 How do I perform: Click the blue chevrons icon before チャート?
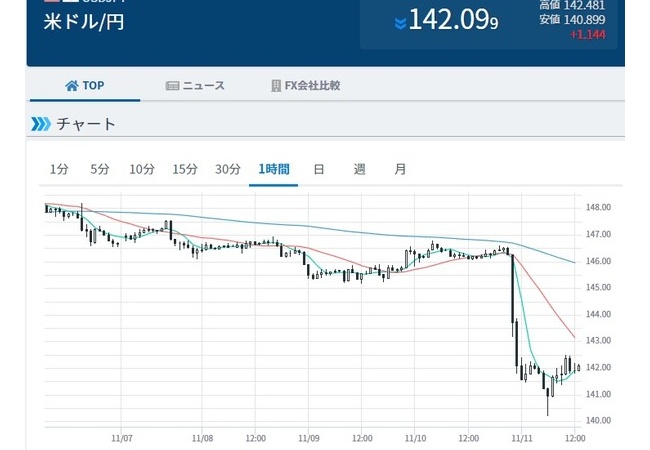point(40,124)
